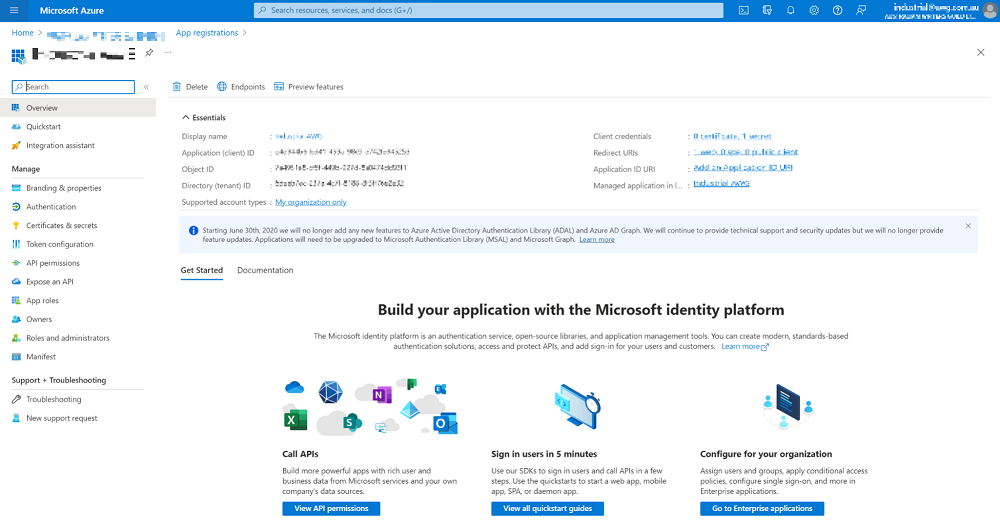This screenshot has height=522, width=1000.
Task: Switch to the Documentation tab
Action: point(265,270)
